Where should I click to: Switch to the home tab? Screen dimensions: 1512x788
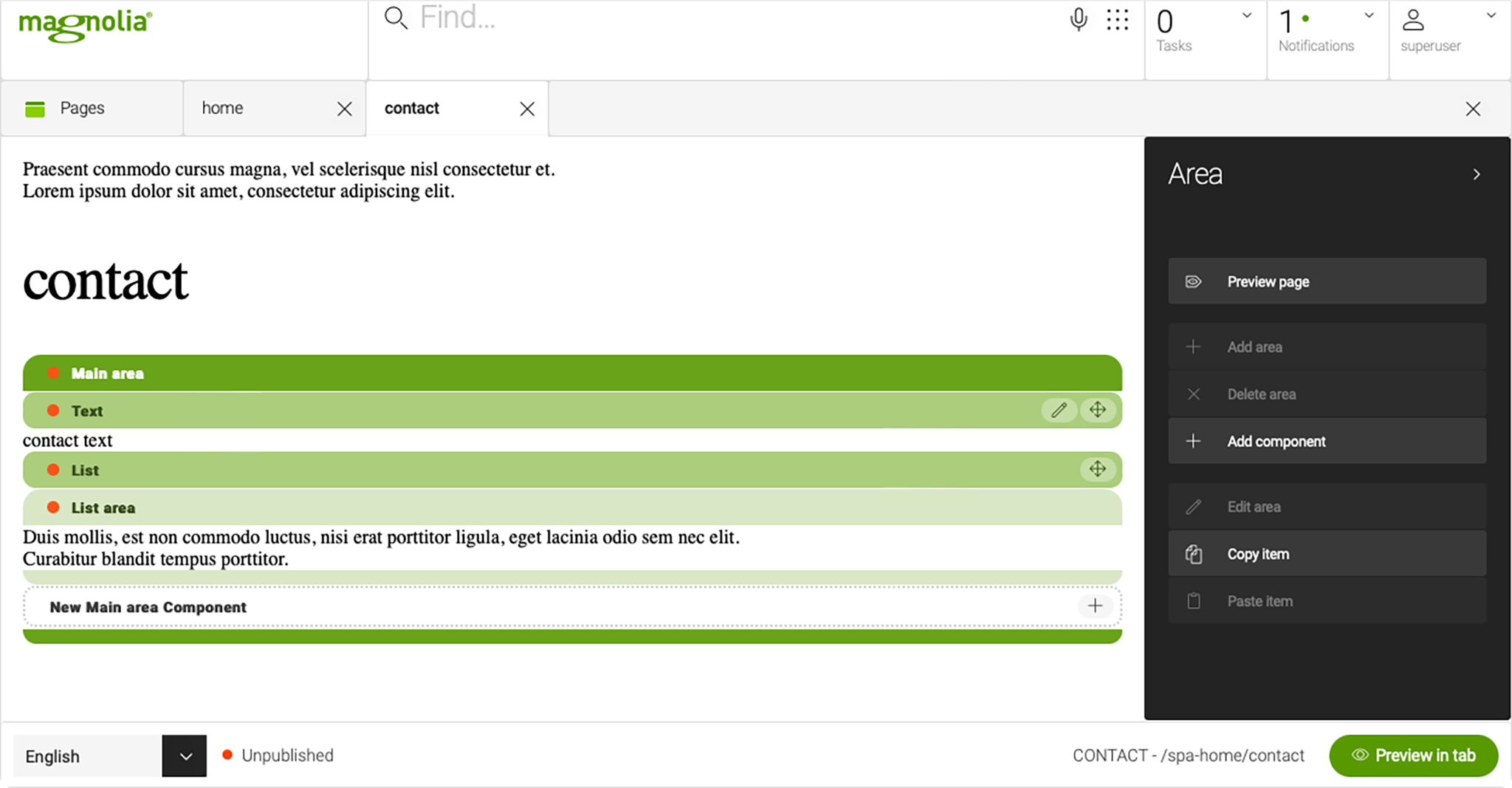[x=223, y=108]
